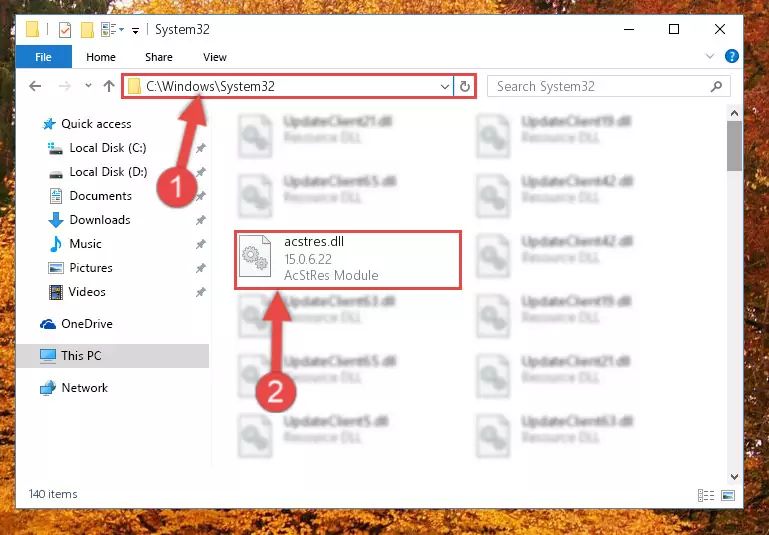Click the Network icon in sidebar

click(48, 388)
